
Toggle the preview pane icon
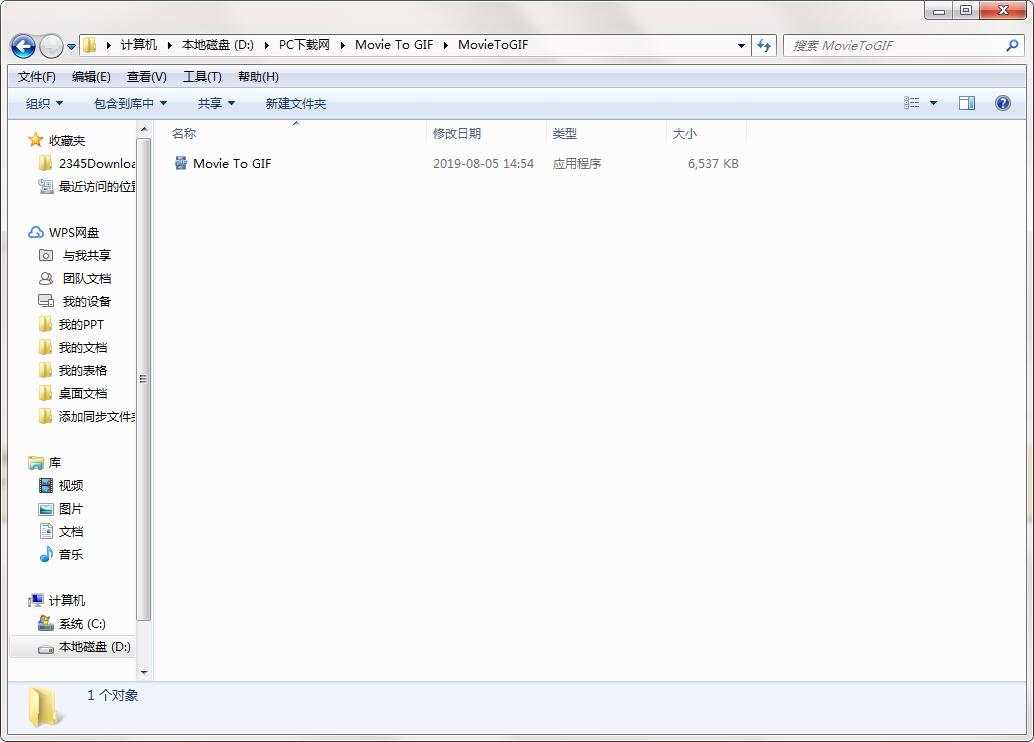click(966, 103)
